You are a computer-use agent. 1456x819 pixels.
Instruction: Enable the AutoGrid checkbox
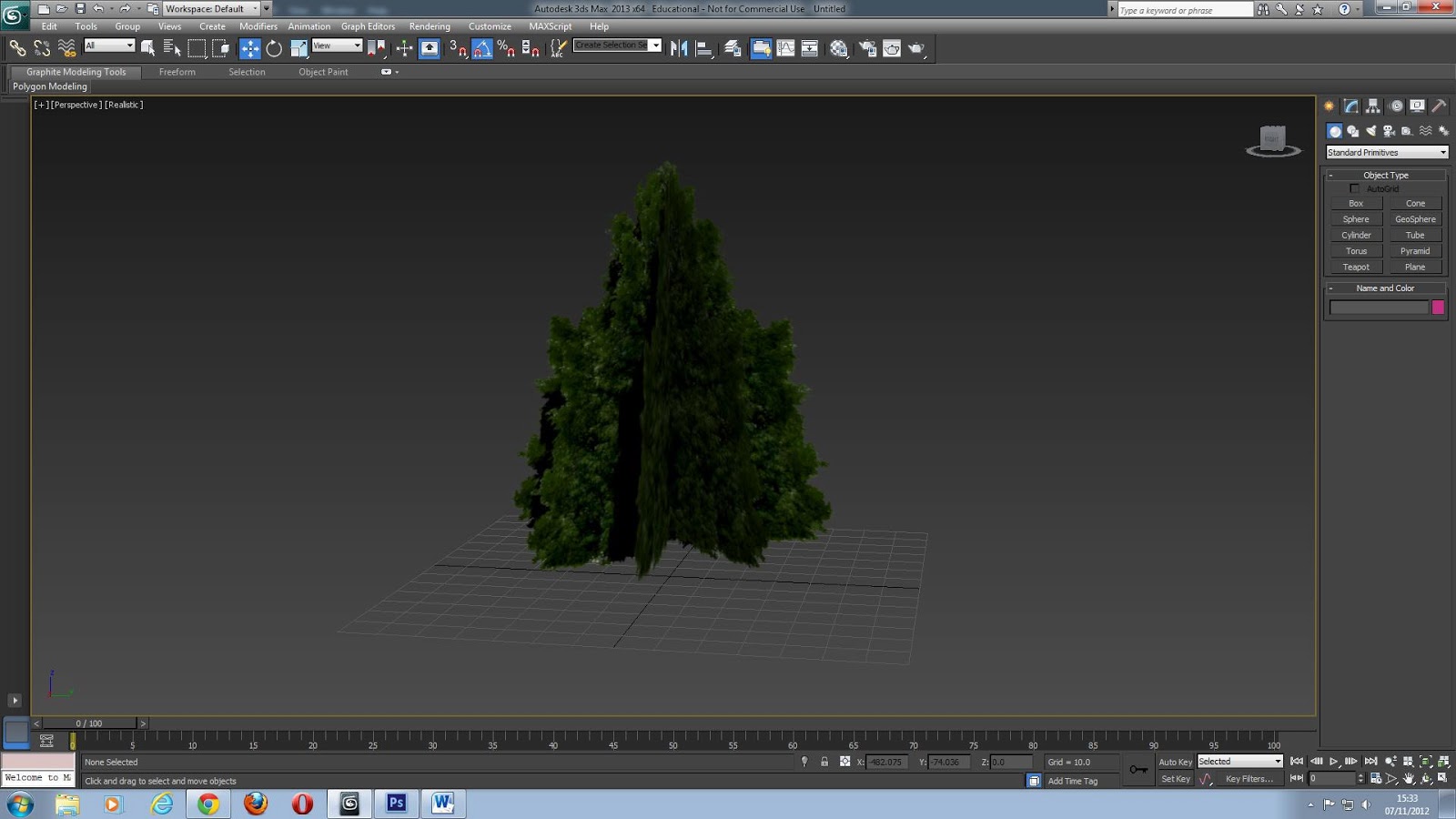(1354, 188)
